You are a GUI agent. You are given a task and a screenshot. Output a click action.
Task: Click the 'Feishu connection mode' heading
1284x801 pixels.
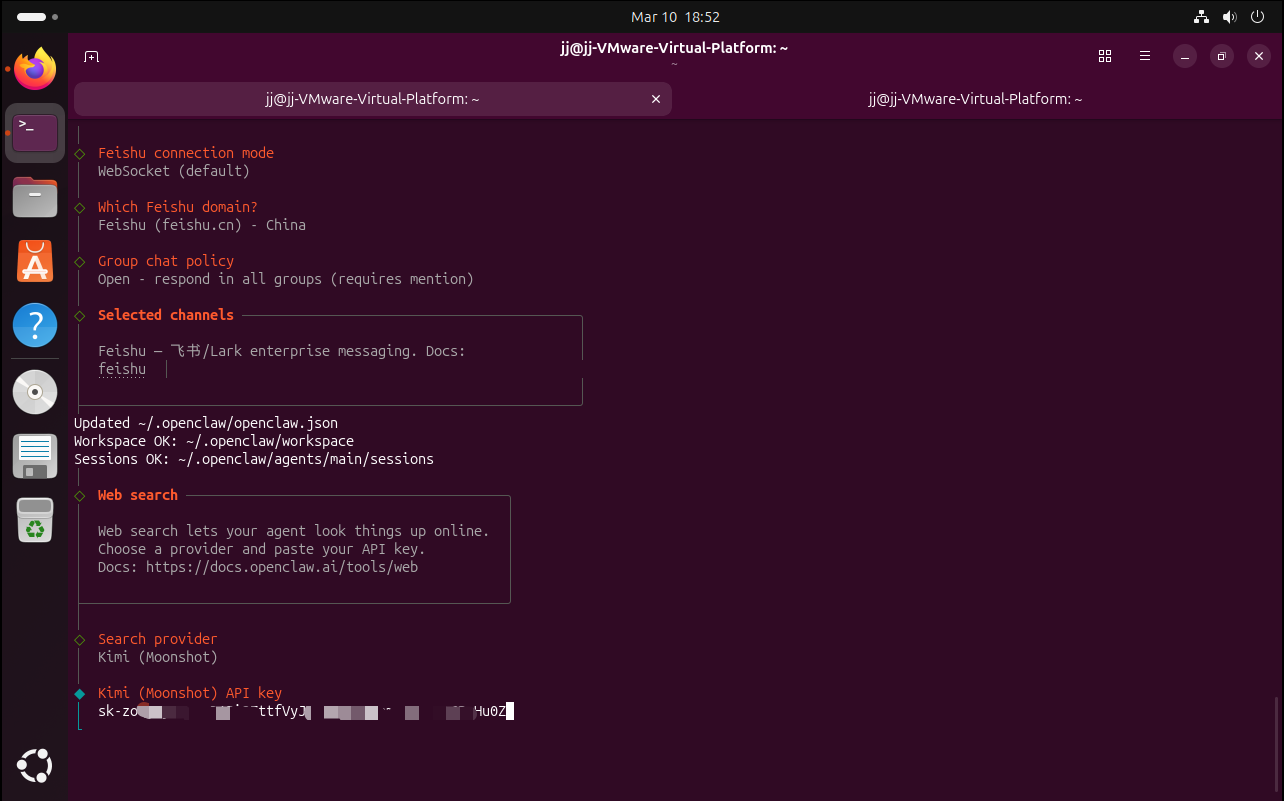point(186,153)
